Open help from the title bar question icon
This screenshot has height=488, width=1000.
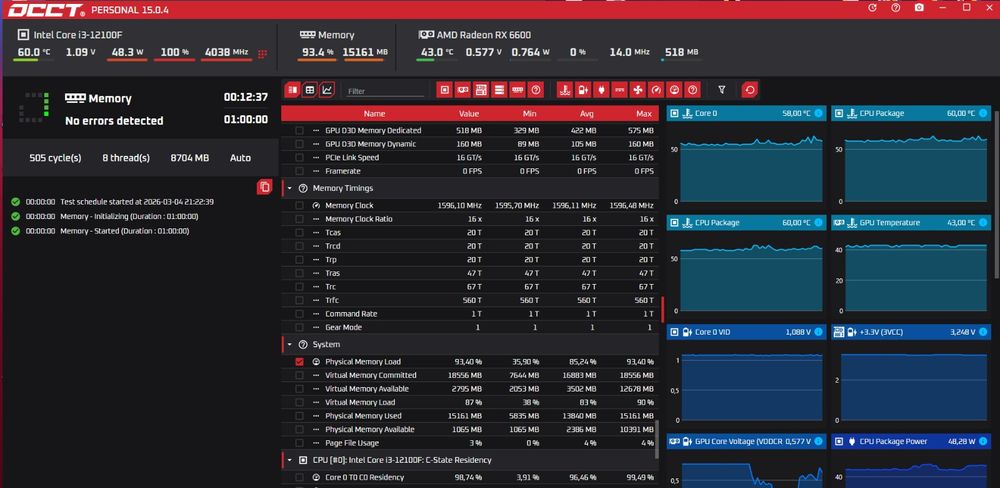click(896, 8)
